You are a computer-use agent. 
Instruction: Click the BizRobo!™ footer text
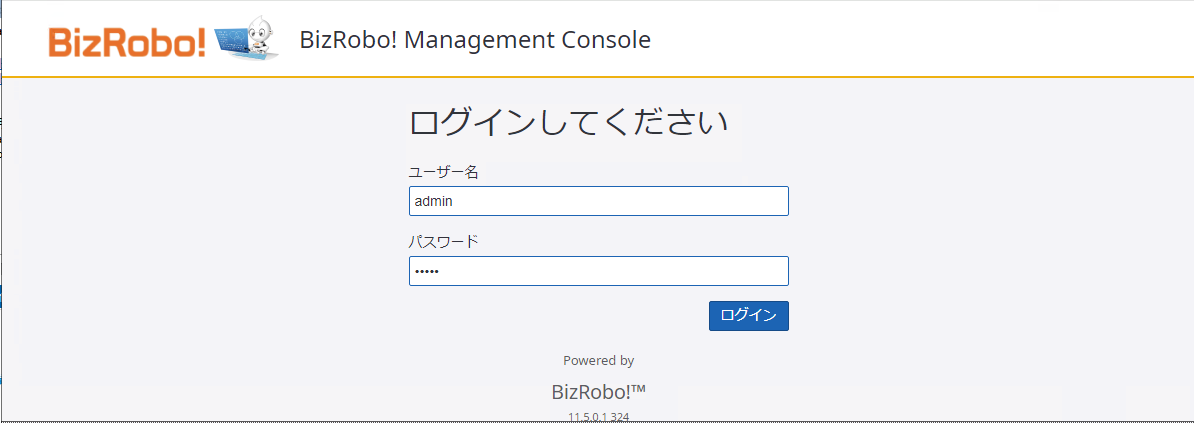coord(599,392)
